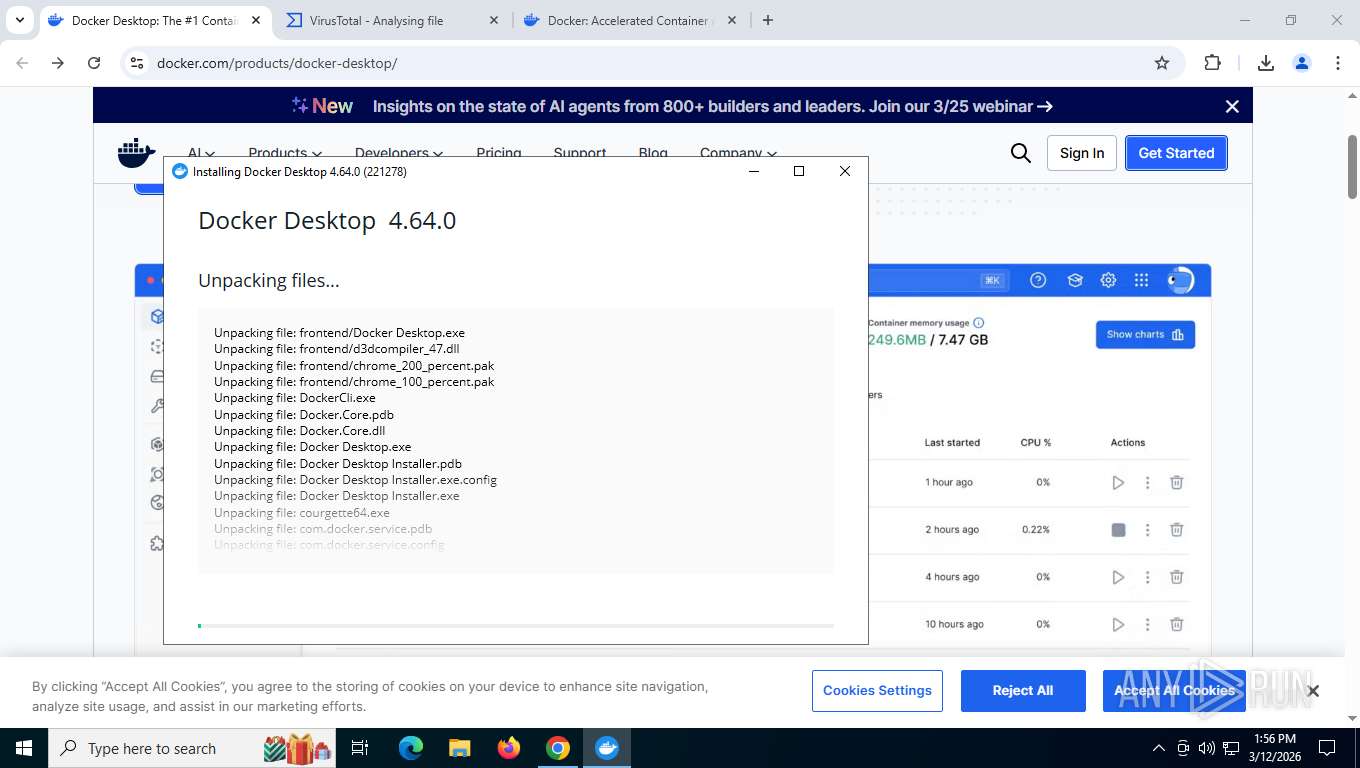Go back to previous page

click(x=22, y=63)
